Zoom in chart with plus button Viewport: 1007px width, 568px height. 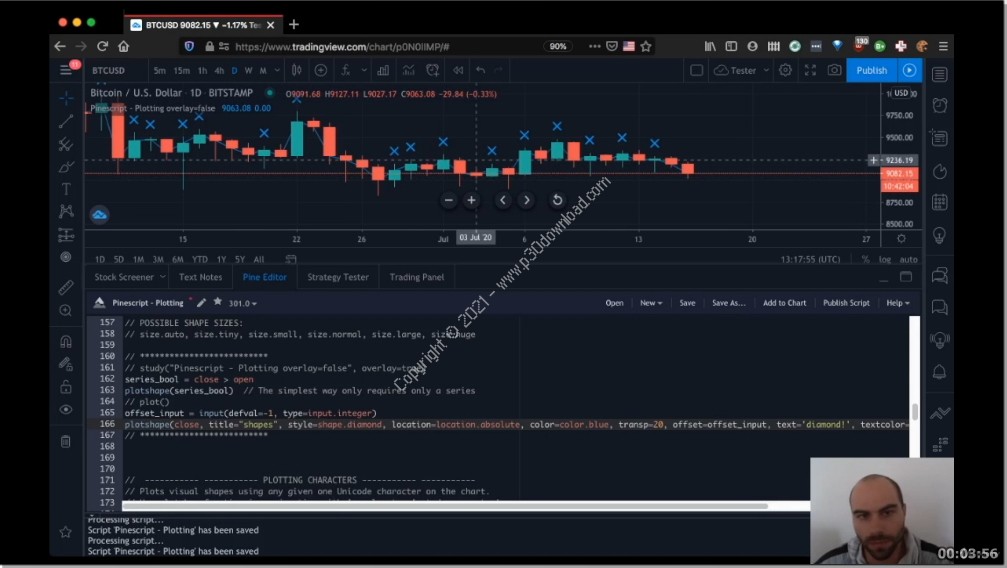tap(471, 200)
